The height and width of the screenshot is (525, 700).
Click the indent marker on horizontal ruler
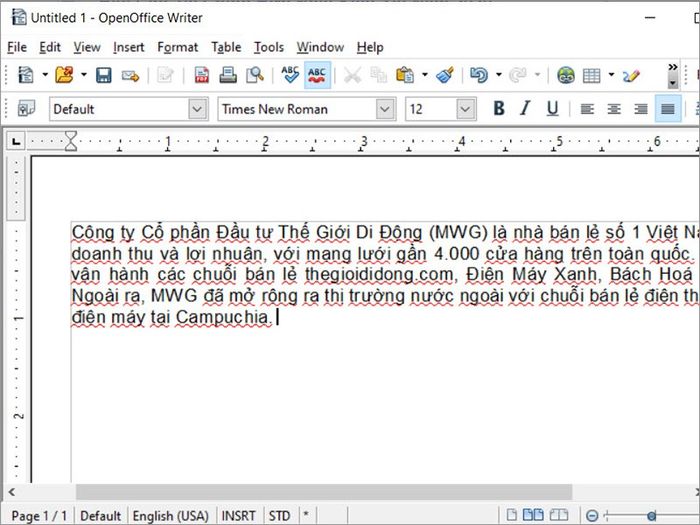(x=71, y=141)
